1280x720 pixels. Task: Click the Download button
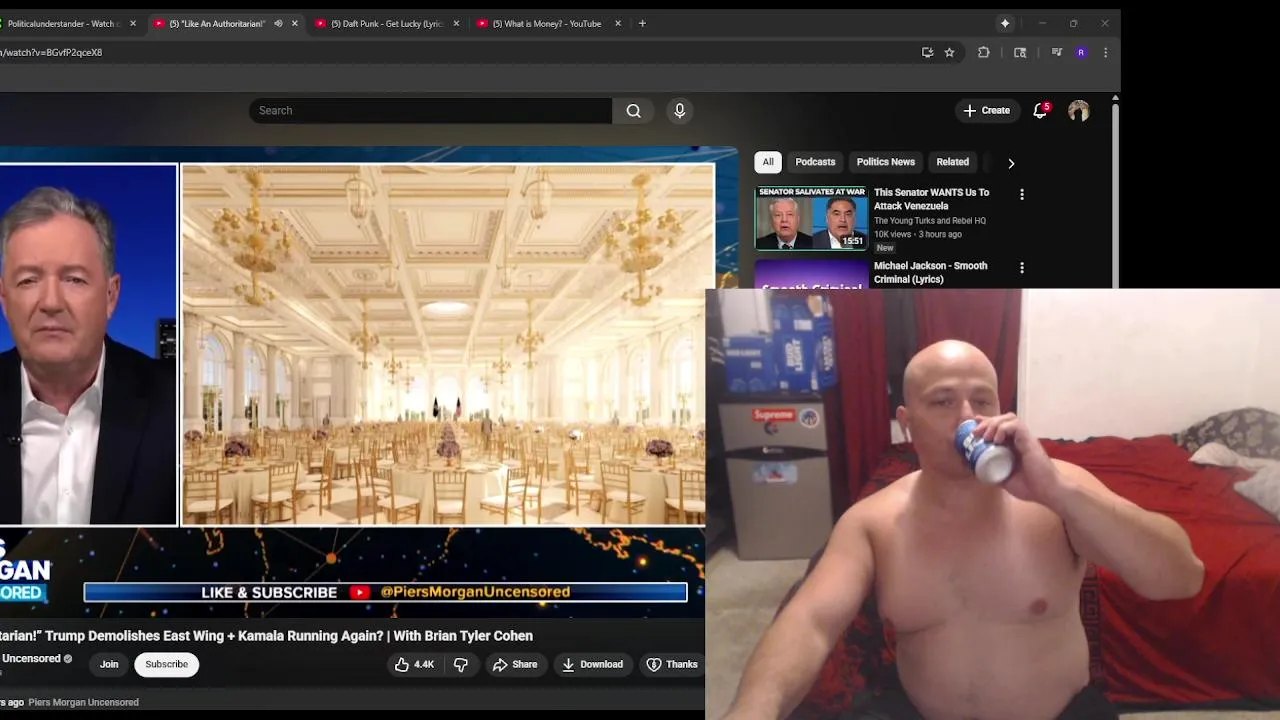593,664
